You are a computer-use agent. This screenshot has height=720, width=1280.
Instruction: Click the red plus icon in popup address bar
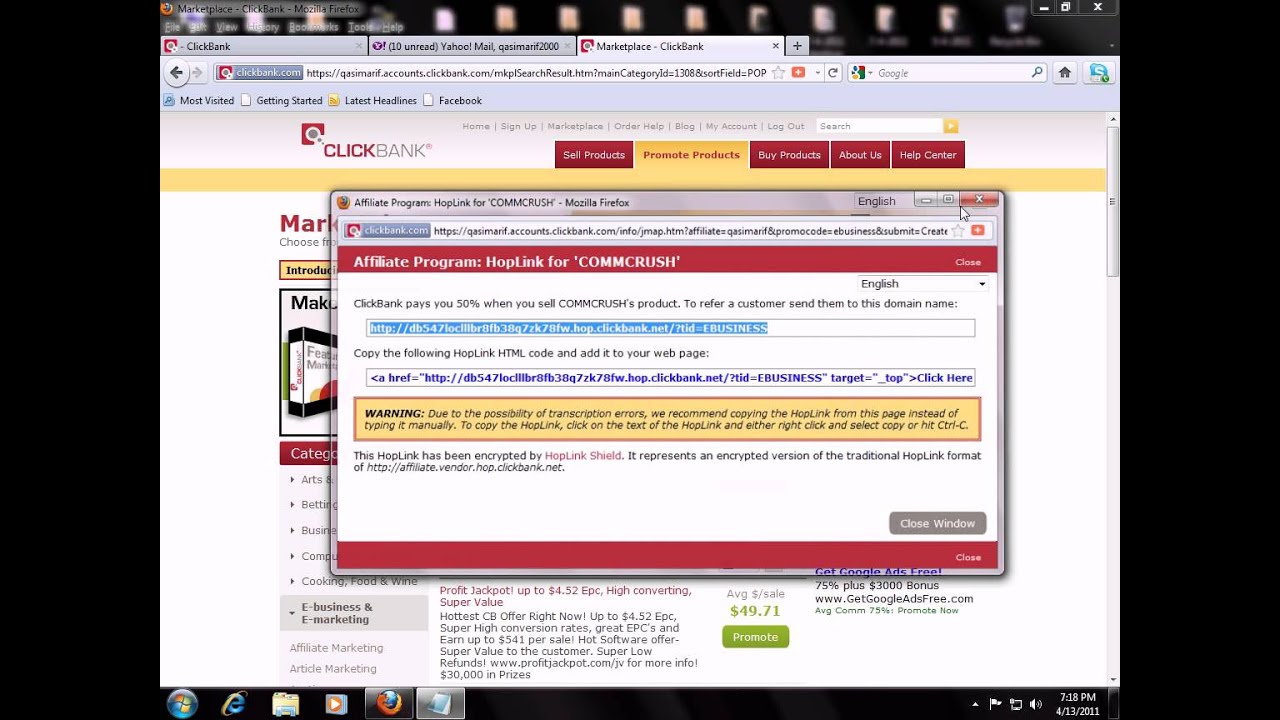tap(978, 230)
